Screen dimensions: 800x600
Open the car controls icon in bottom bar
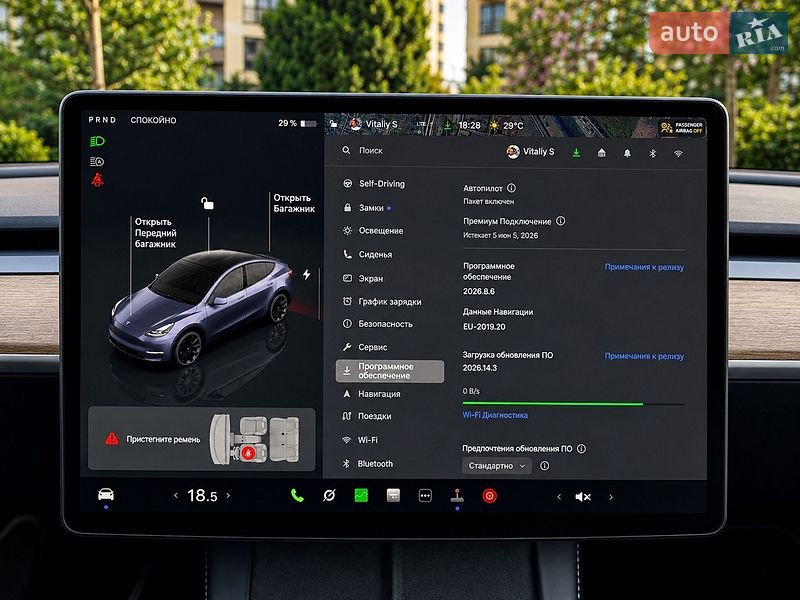coord(106,494)
